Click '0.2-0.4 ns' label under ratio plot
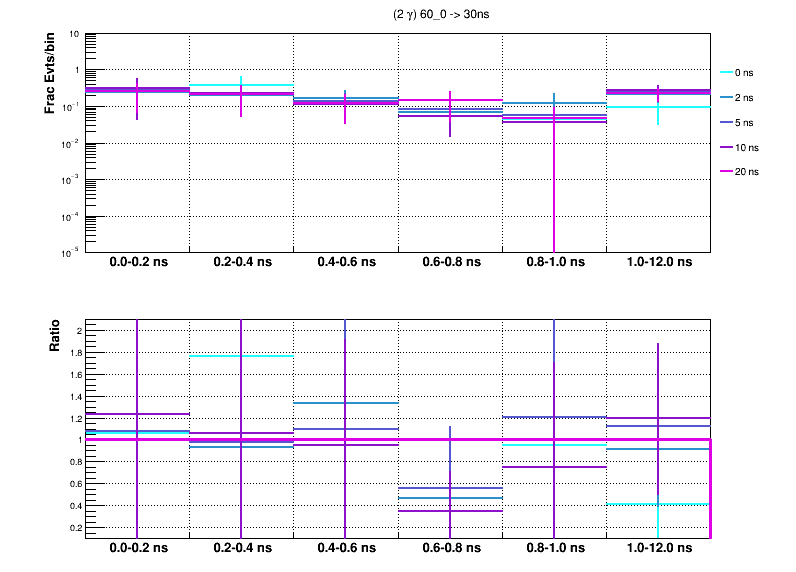Viewport: 796px width, 572px height. point(241,550)
